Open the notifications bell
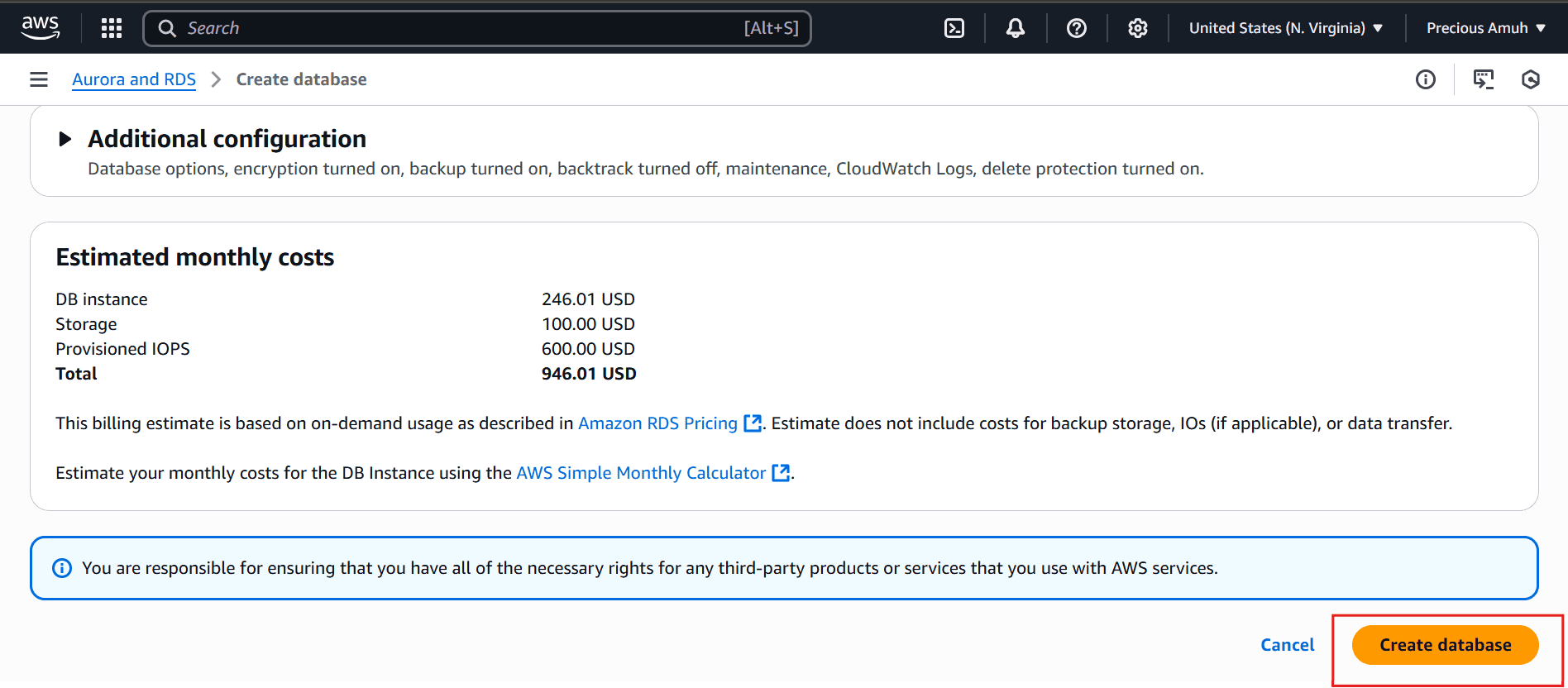The height and width of the screenshot is (688, 1568). [1016, 28]
